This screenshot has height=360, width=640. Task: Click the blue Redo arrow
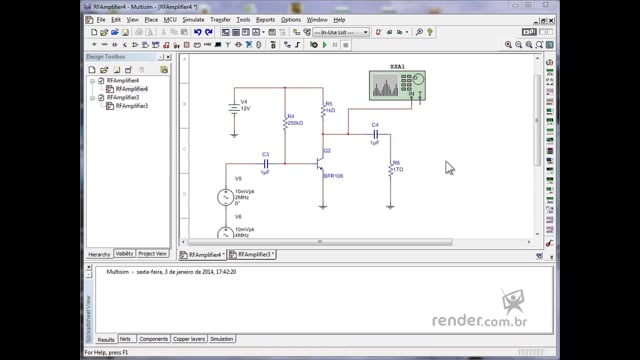click(x=209, y=32)
